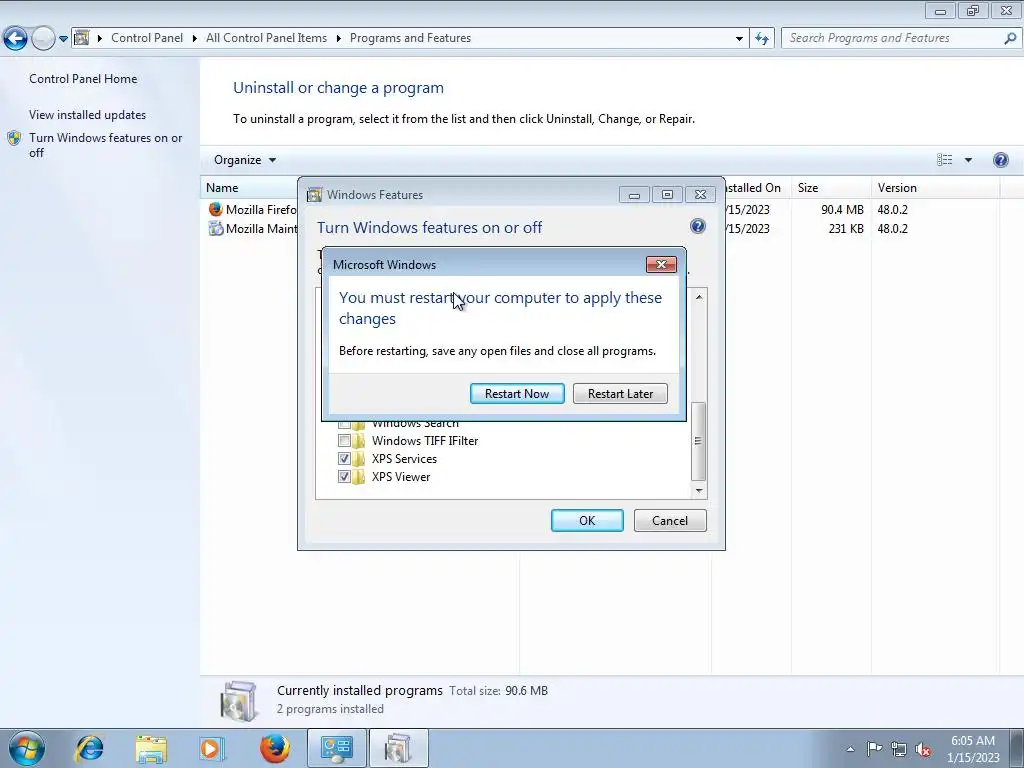Click the search magnifier icon

(x=1010, y=39)
